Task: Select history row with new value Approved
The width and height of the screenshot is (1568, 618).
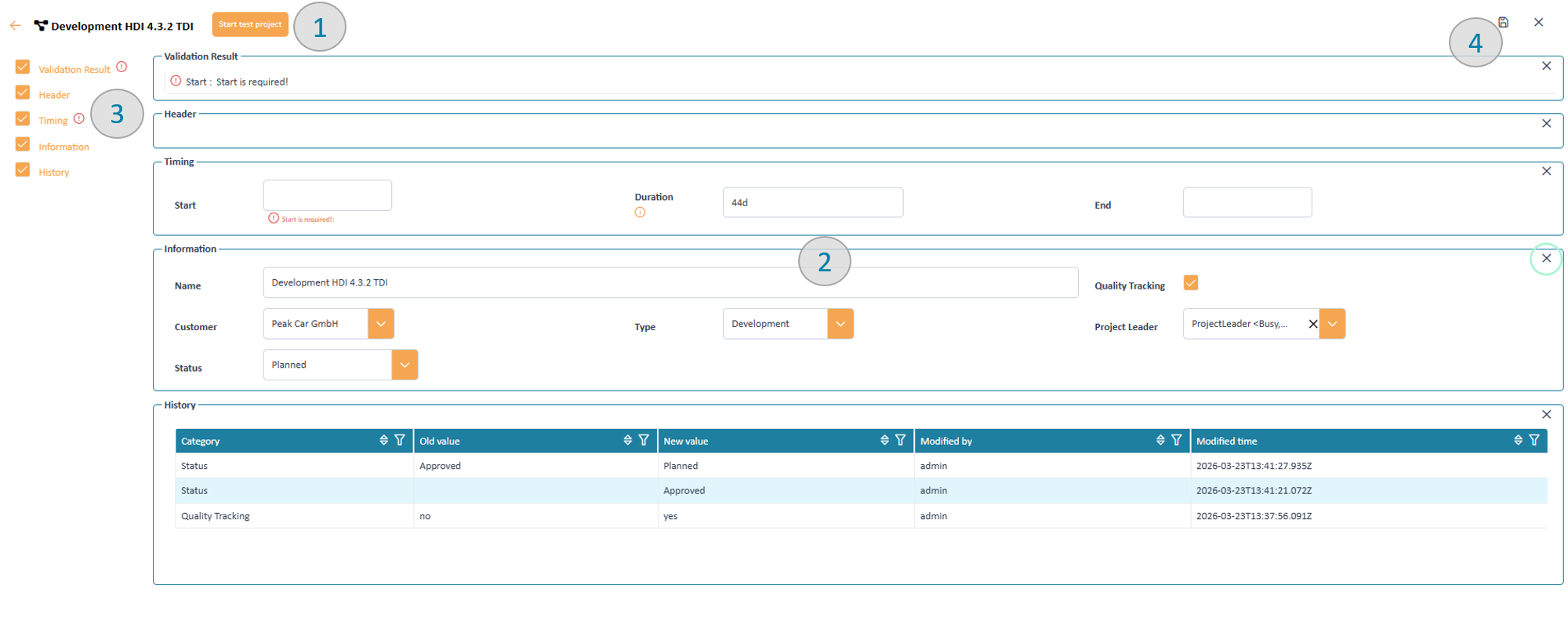Action: 861,491
